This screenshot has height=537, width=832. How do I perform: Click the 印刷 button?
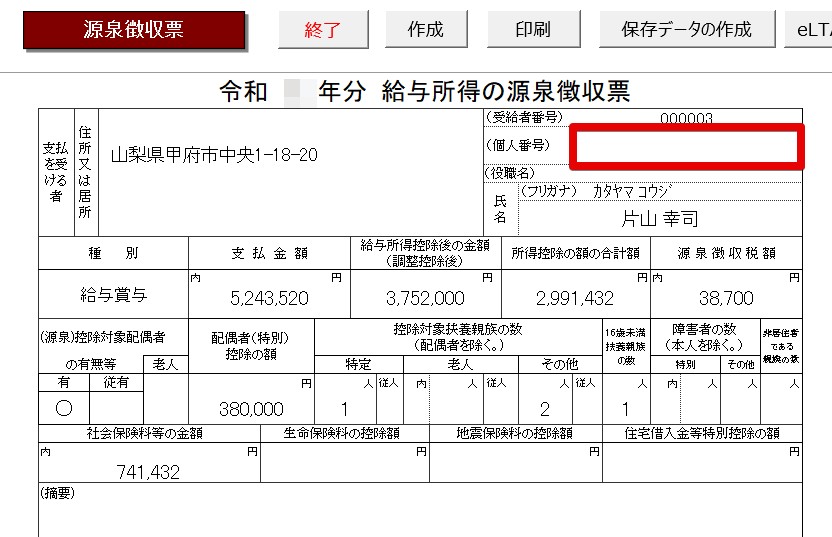[533, 29]
